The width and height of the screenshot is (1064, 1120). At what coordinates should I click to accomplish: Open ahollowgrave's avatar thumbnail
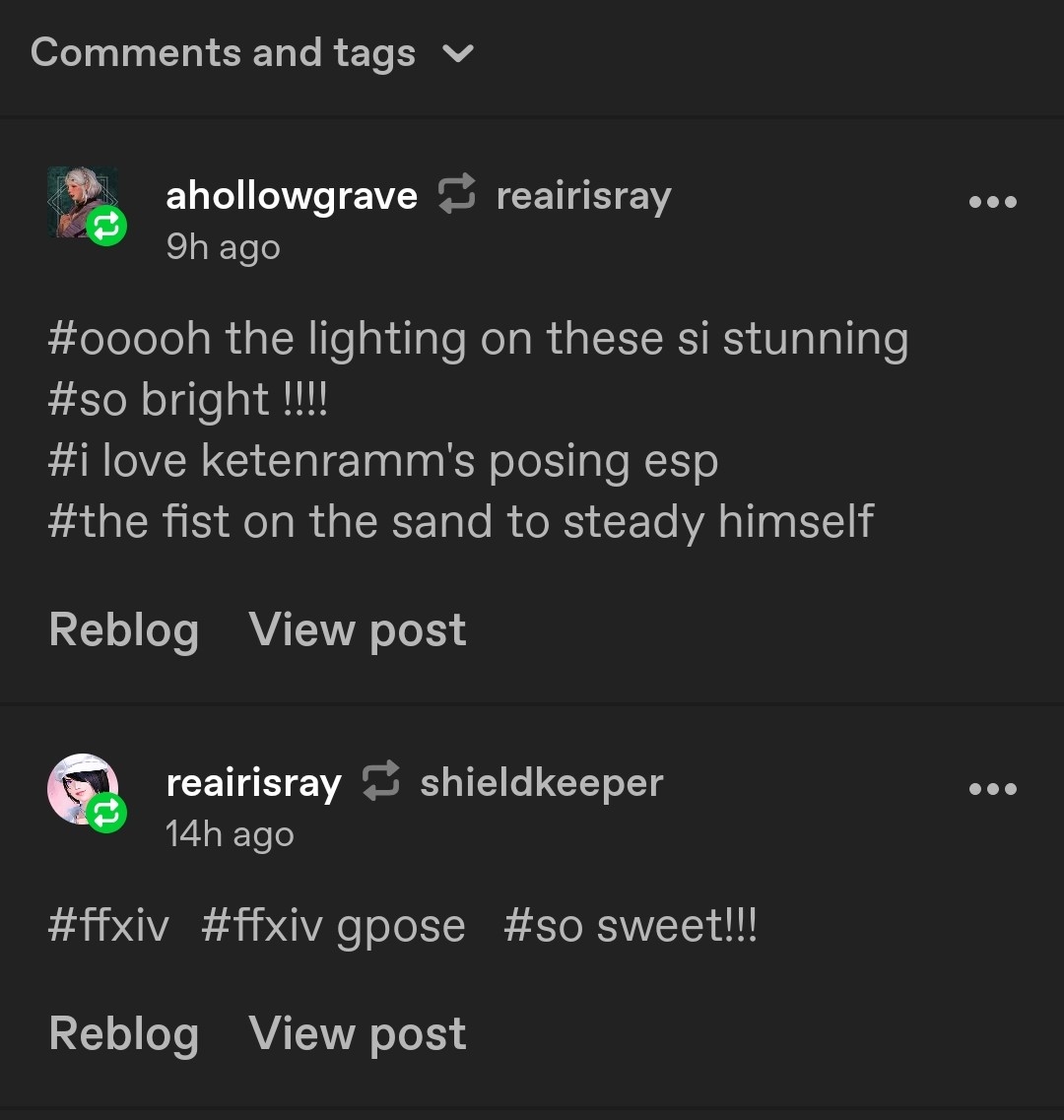point(79,198)
